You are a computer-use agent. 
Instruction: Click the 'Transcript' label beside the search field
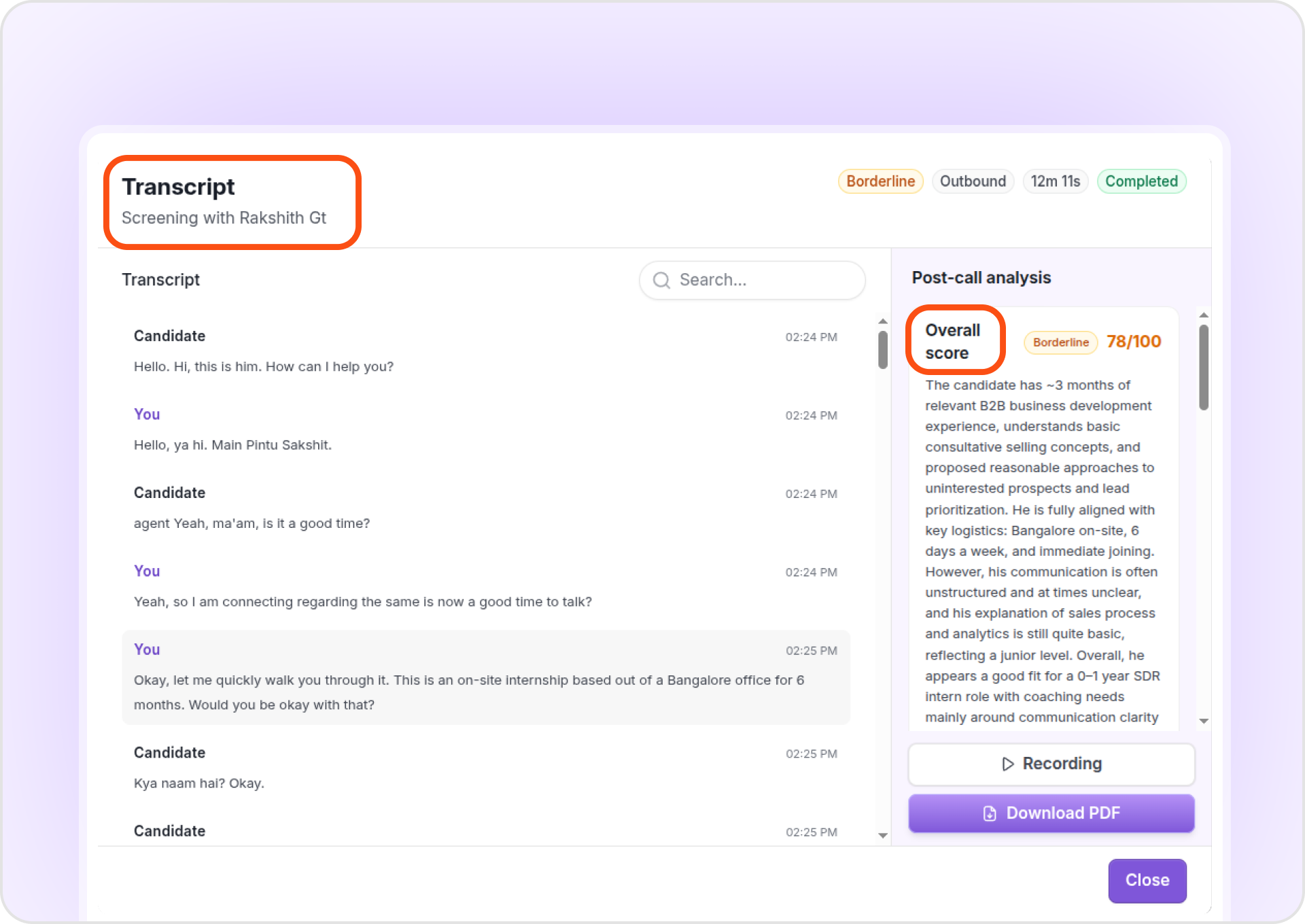point(161,280)
